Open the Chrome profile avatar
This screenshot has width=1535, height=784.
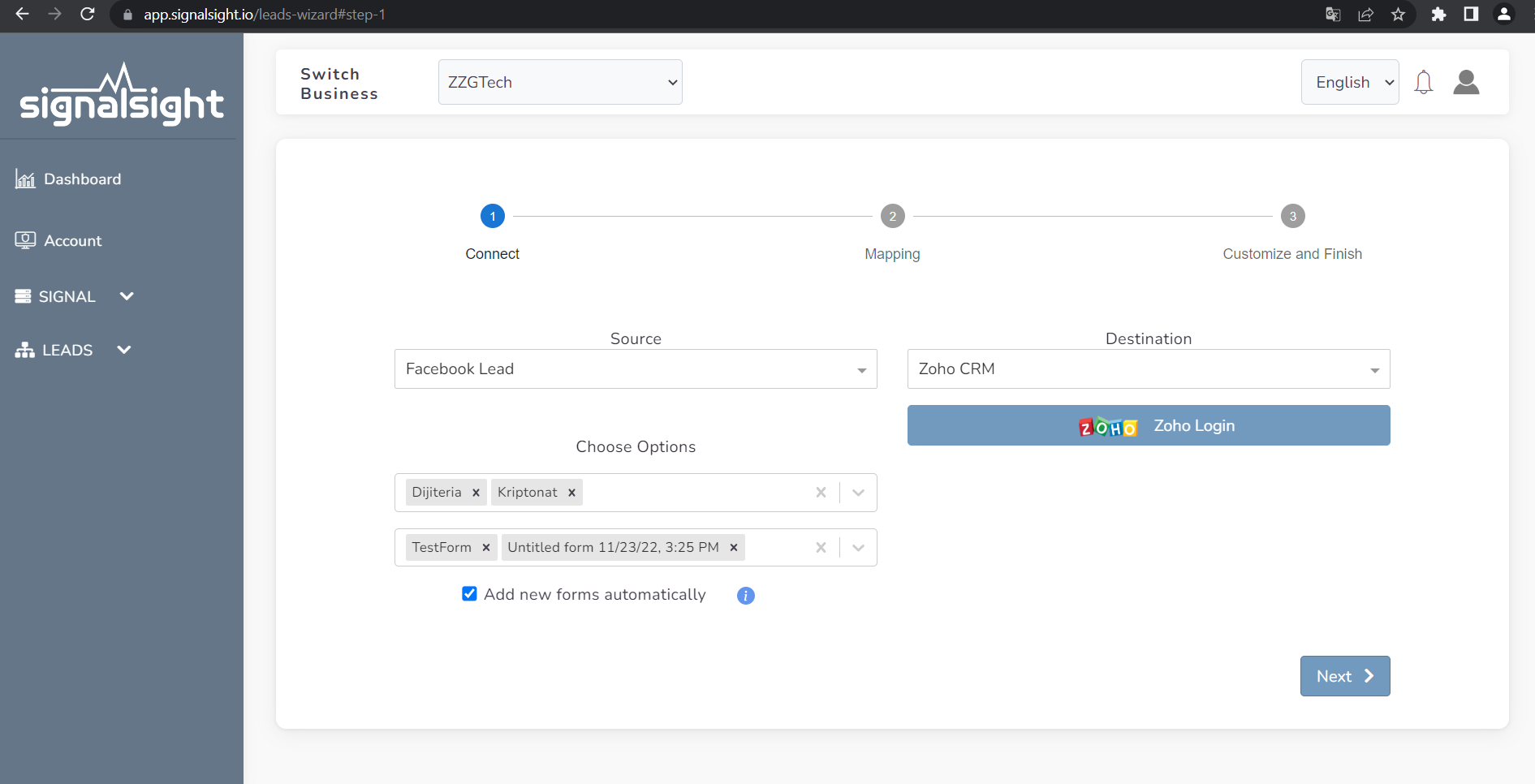click(1504, 15)
